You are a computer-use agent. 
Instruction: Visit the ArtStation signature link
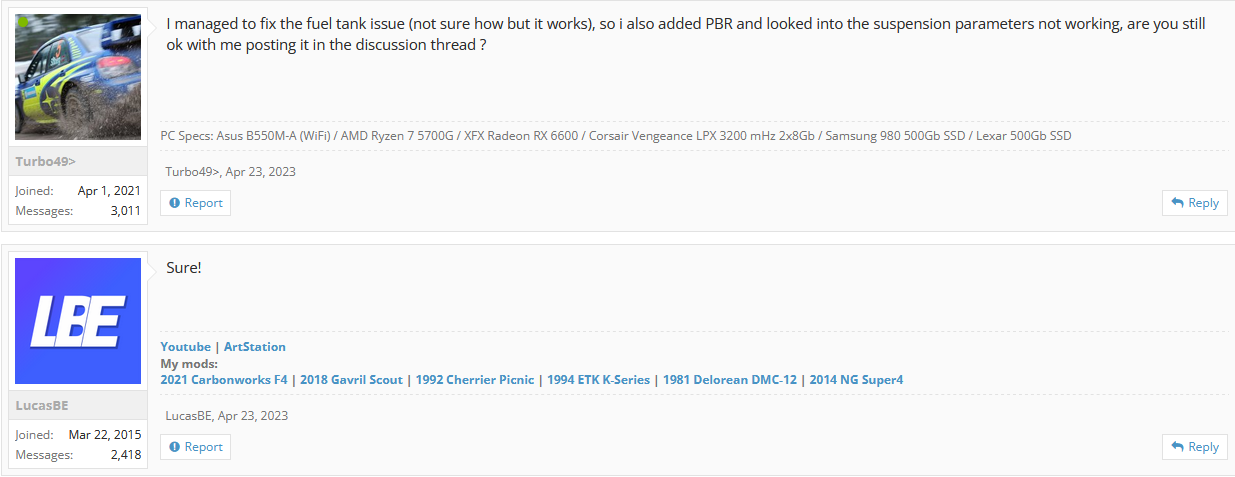[255, 347]
